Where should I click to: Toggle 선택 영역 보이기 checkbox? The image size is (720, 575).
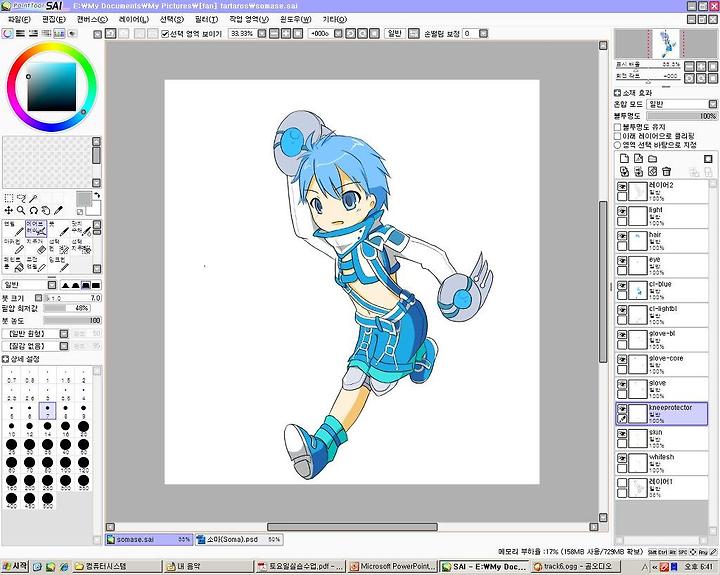165,34
